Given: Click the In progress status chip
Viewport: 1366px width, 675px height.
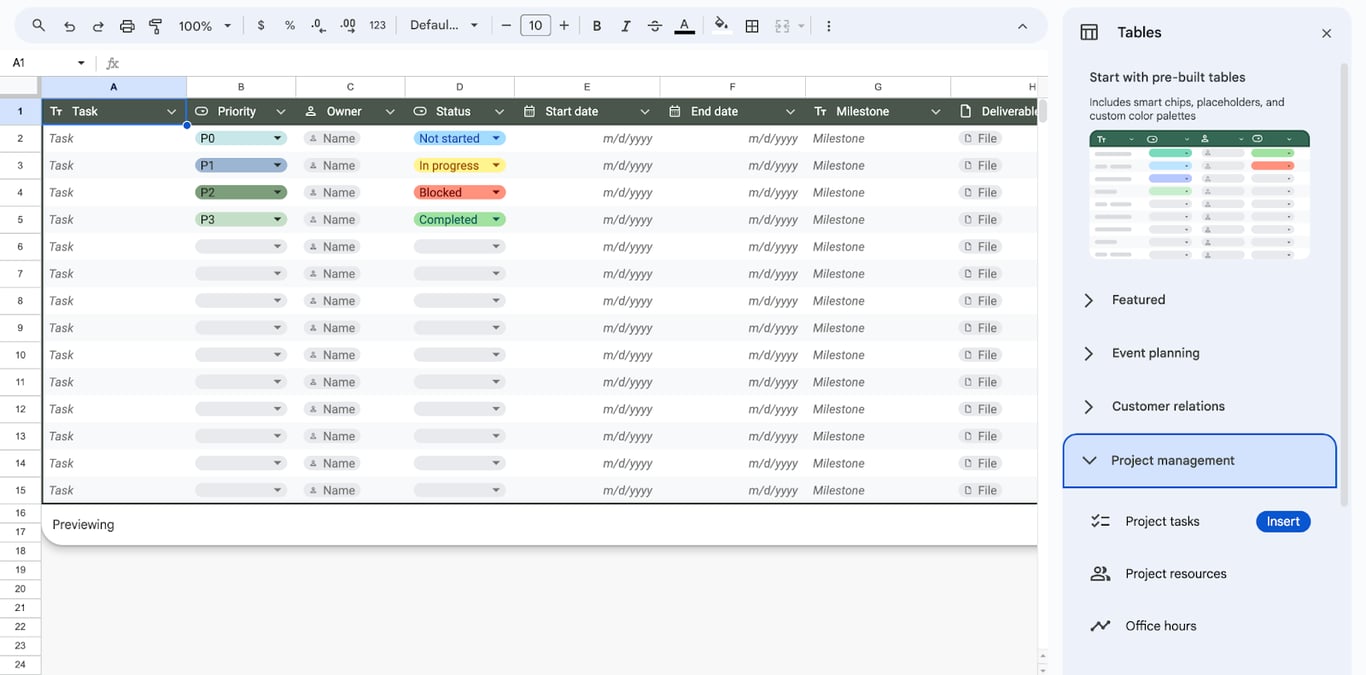Looking at the screenshot, I should pos(459,166).
